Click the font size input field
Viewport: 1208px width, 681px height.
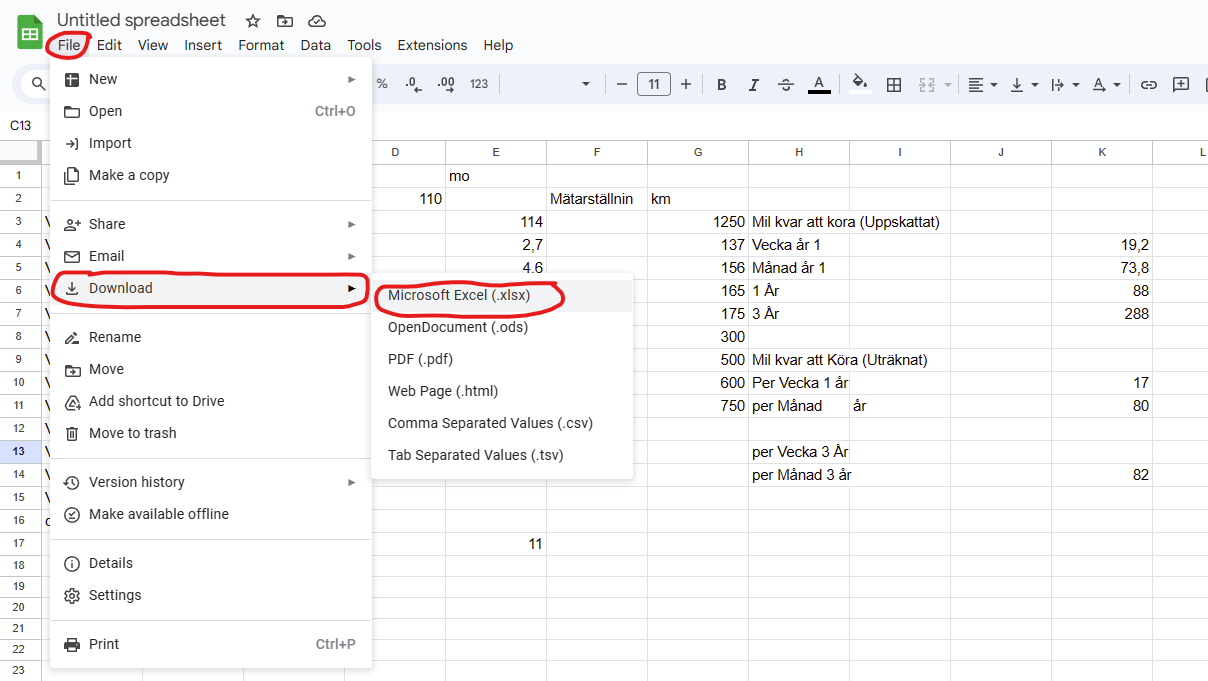653,85
